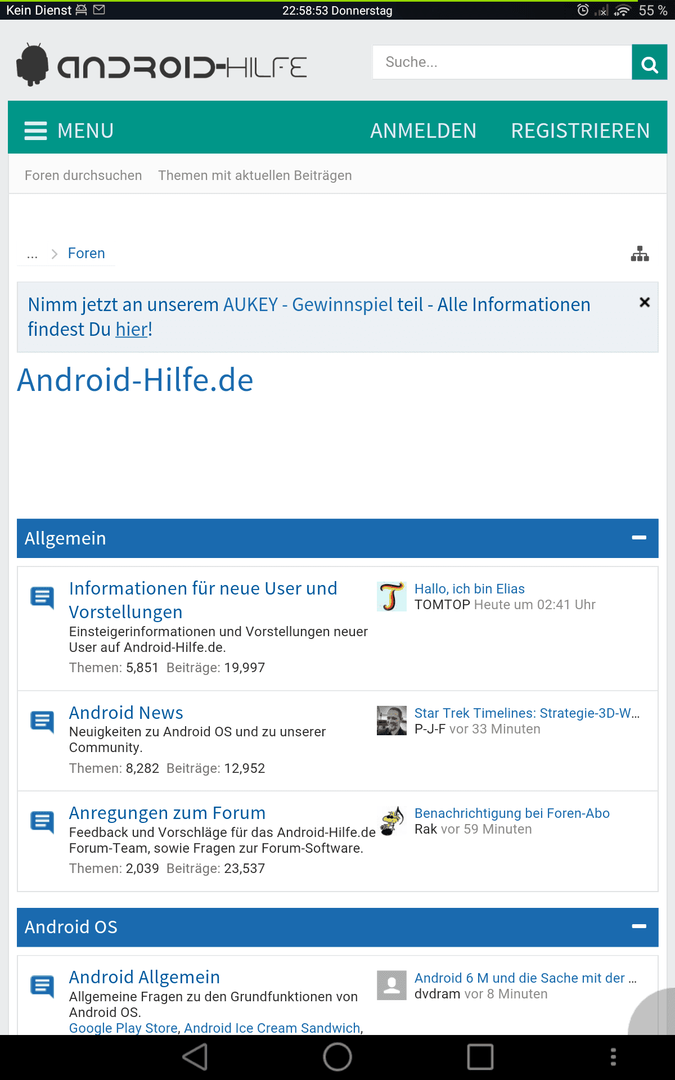Click 'vor 59 Minuten' timestamp
This screenshot has height=1080, width=675.
click(486, 829)
